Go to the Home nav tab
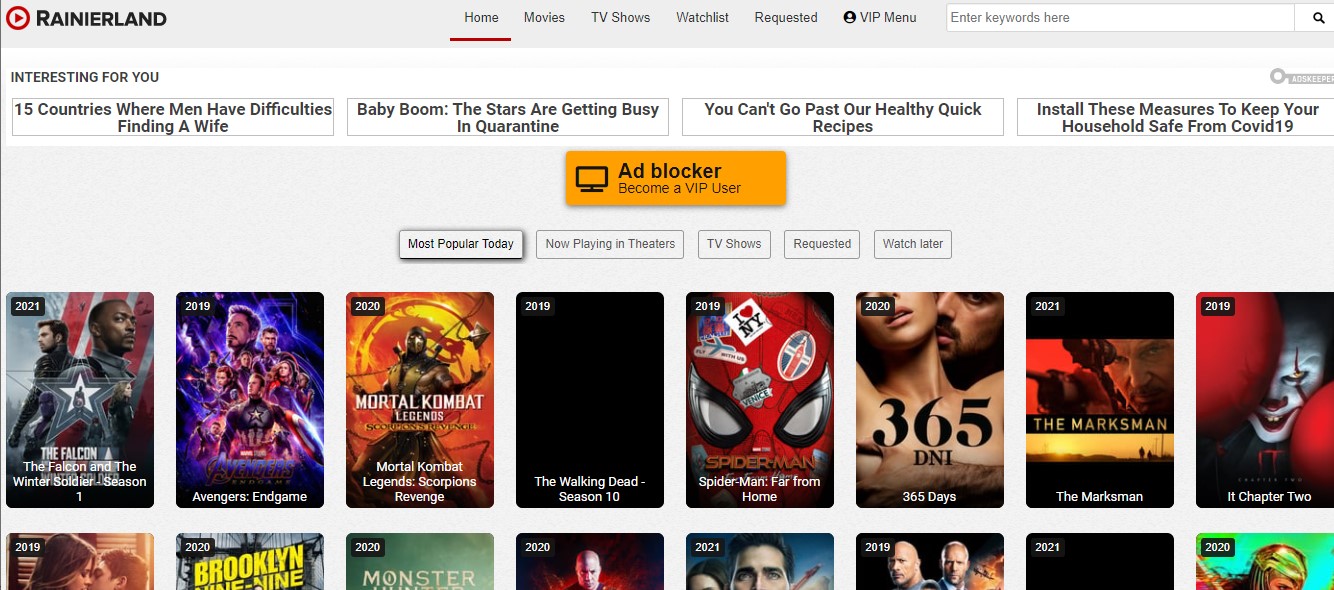This screenshot has height=590, width=1334. coord(481,18)
